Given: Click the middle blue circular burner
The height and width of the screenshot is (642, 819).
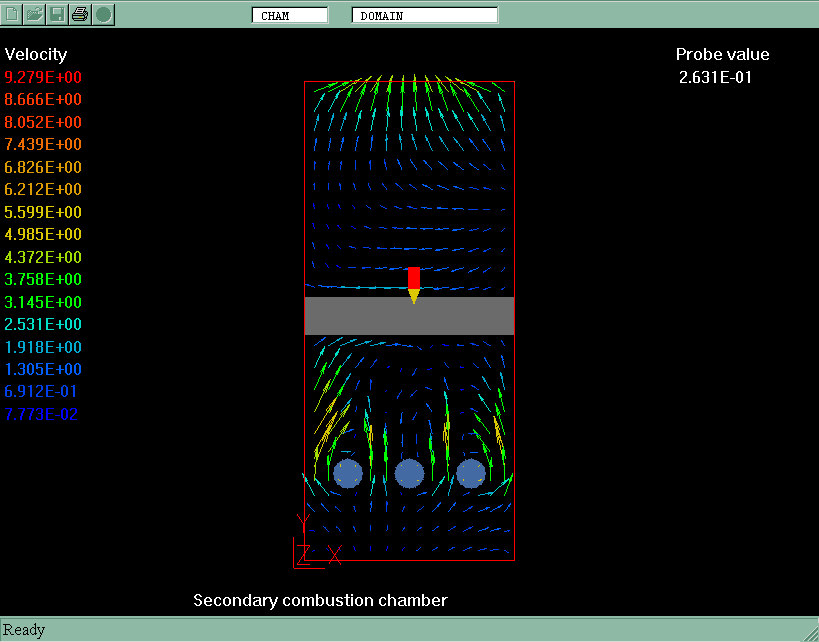Looking at the screenshot, I should 409,473.
